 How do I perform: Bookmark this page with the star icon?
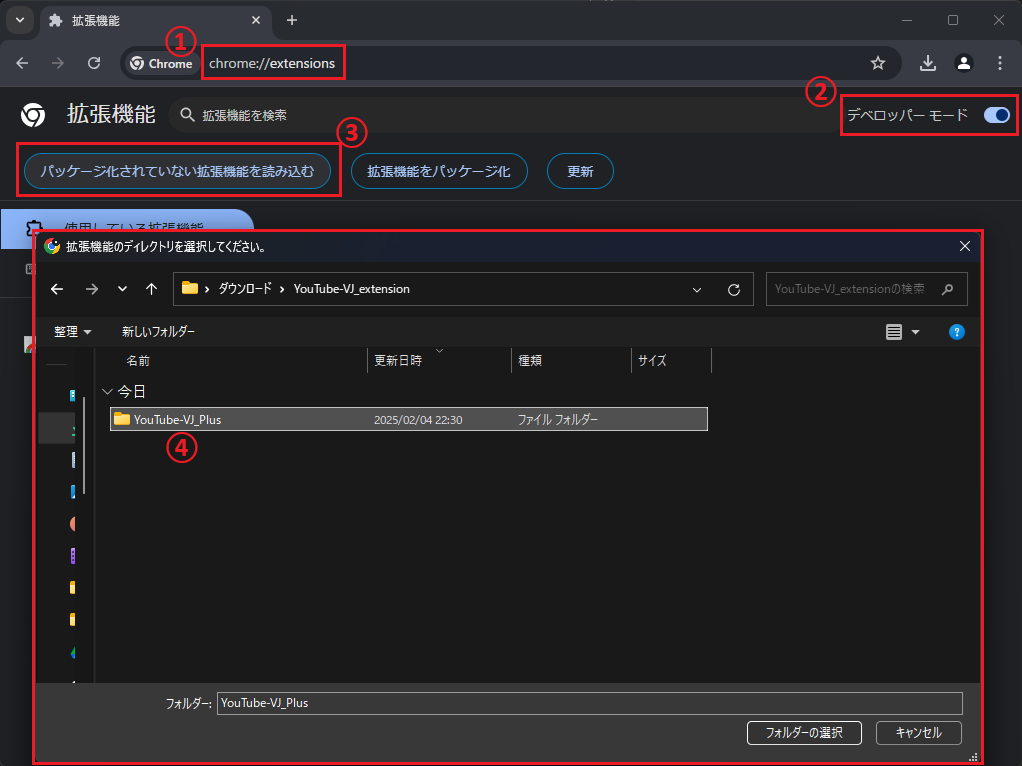point(878,63)
